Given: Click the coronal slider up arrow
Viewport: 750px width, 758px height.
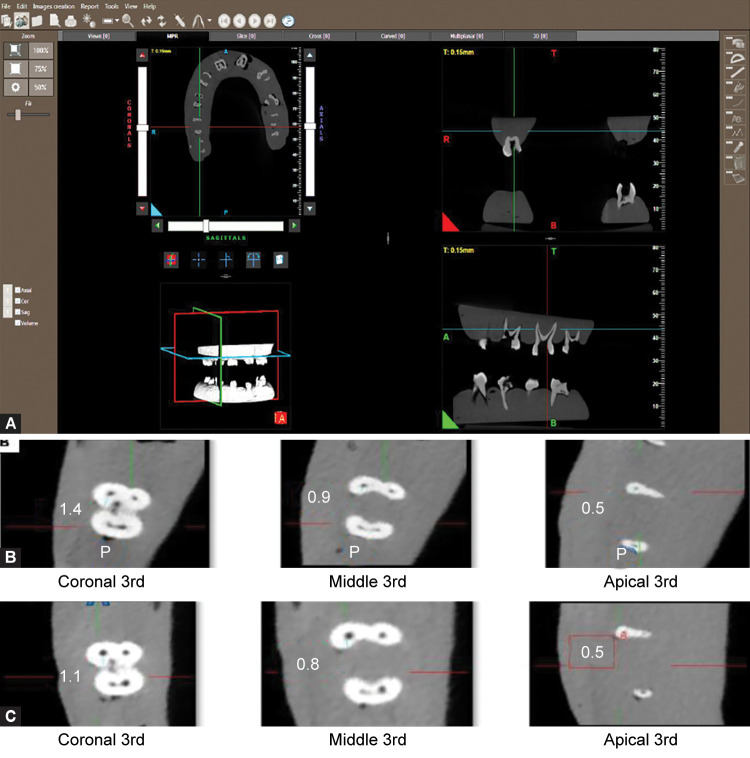Looking at the screenshot, I should (x=143, y=57).
